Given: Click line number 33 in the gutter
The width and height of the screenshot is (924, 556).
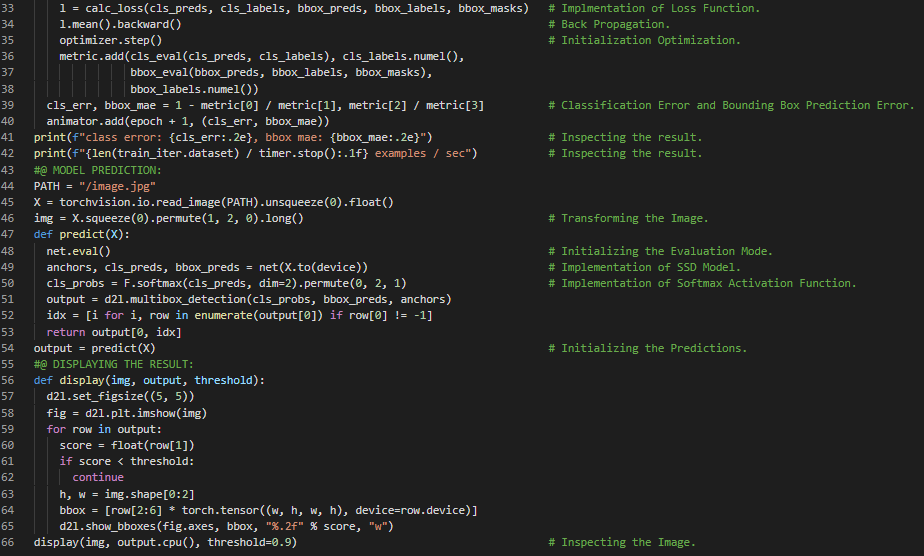Looking at the screenshot, I should click(9, 8).
